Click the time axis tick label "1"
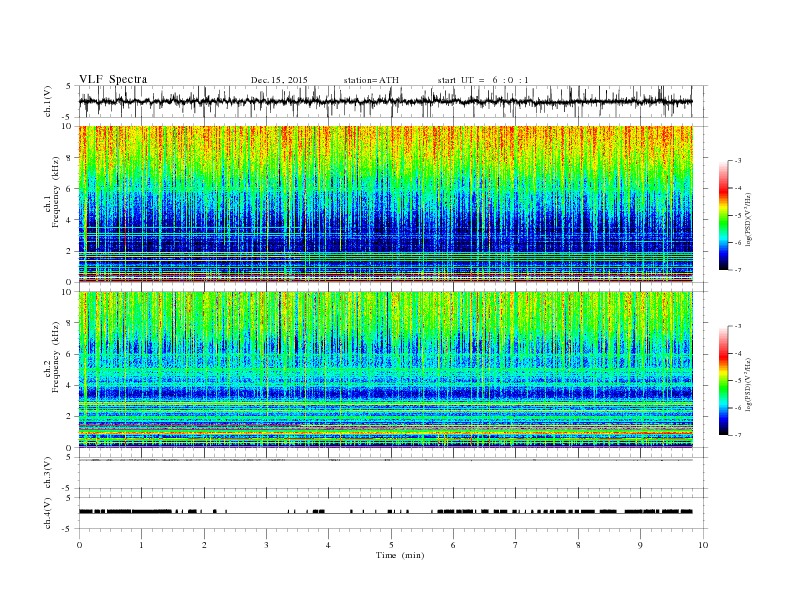792x612 pixels. [141, 545]
